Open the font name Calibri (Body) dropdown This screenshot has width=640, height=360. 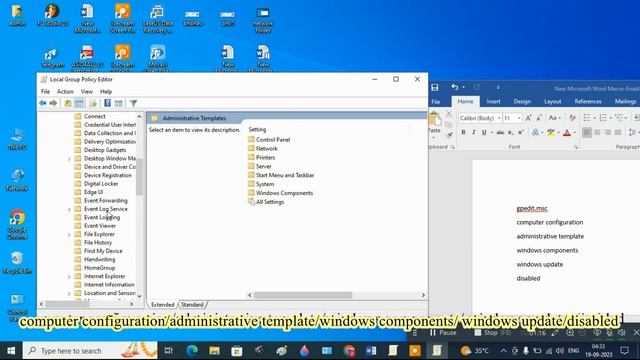498,118
